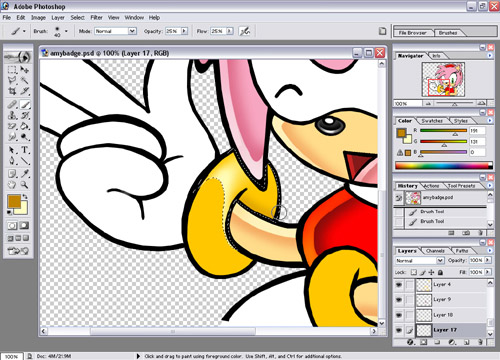Open the File menu
The height and width of the screenshot is (360, 500).
coord(7,18)
